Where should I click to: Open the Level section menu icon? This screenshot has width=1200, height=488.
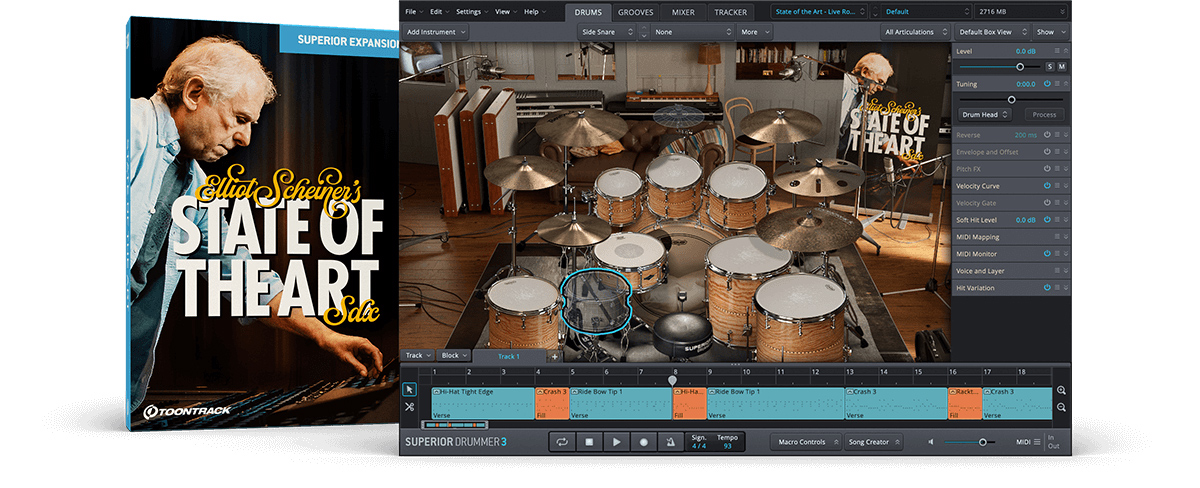point(1057,50)
